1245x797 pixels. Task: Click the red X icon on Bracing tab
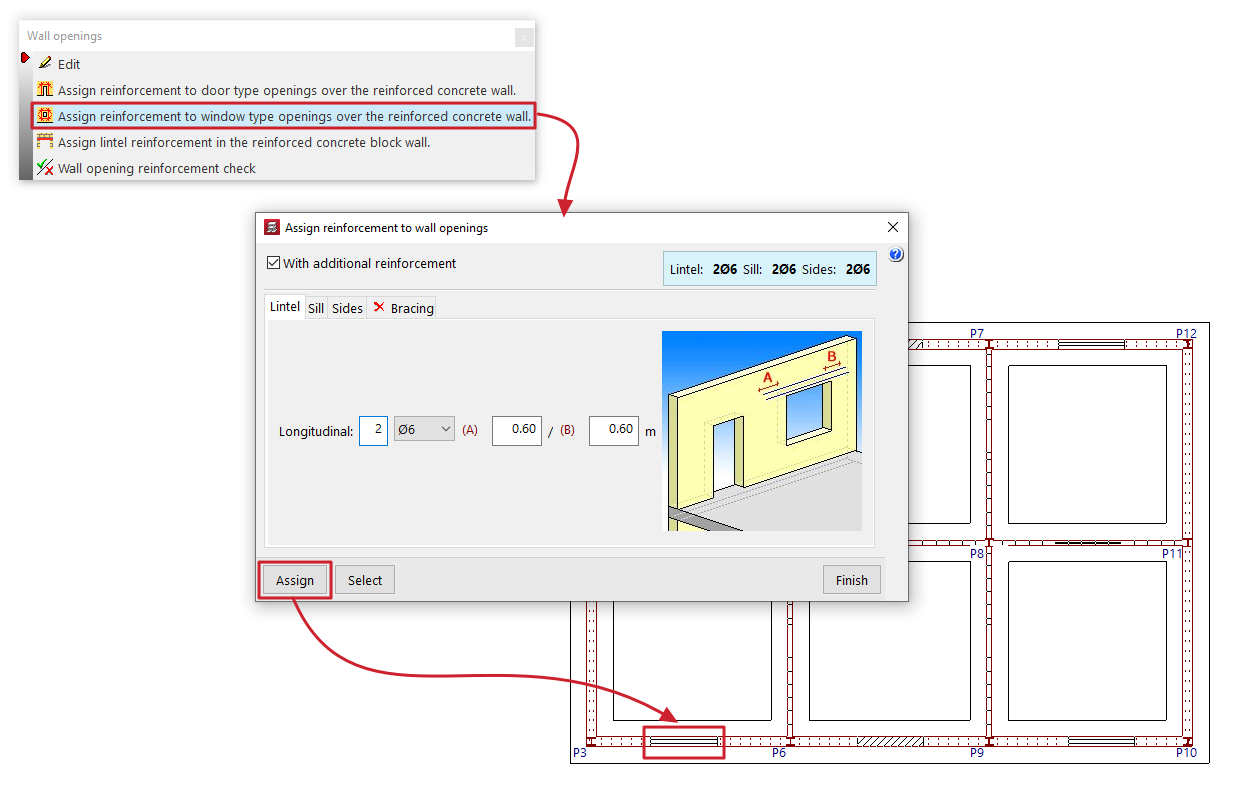tap(379, 307)
